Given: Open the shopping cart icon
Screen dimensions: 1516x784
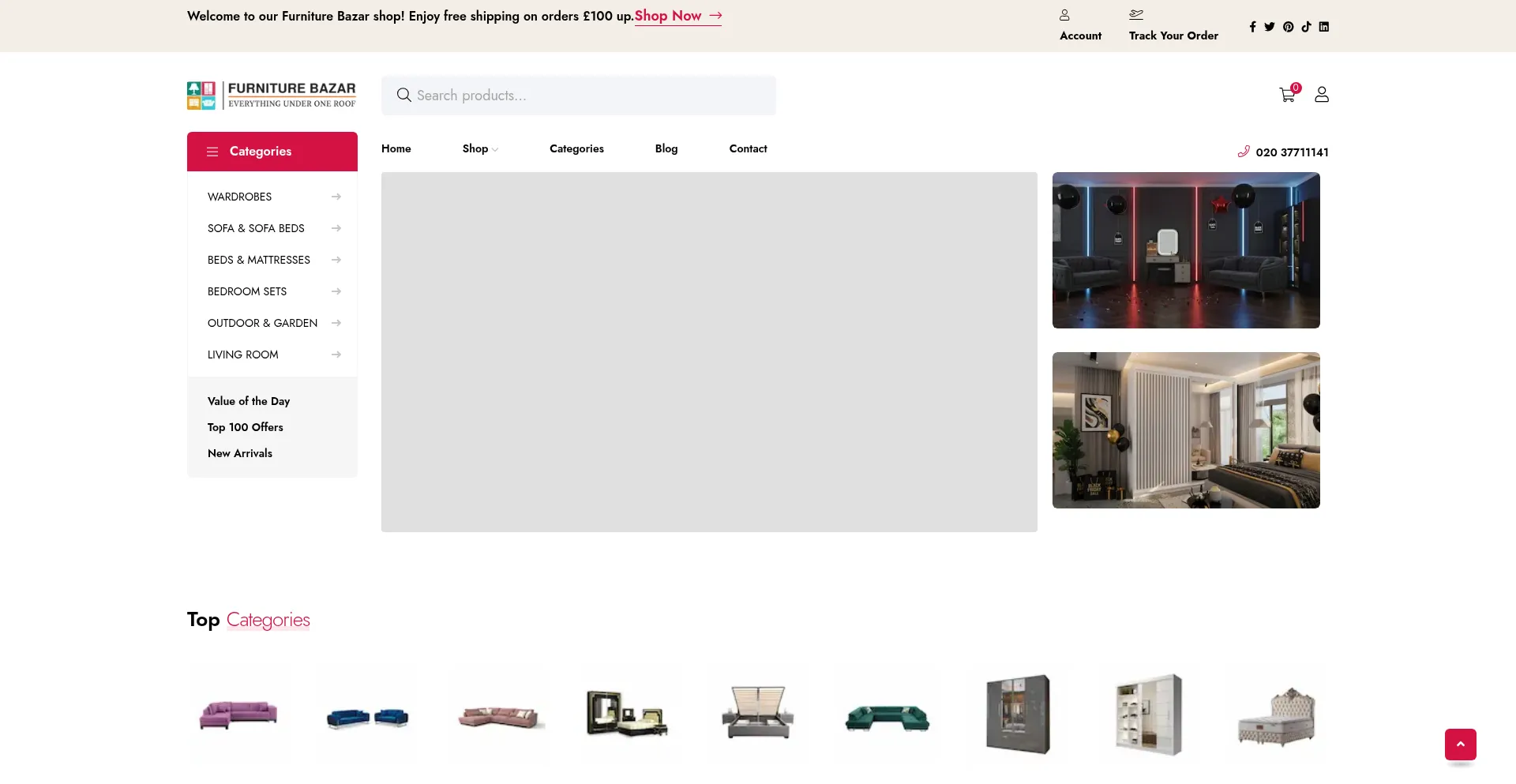Looking at the screenshot, I should tap(1287, 96).
